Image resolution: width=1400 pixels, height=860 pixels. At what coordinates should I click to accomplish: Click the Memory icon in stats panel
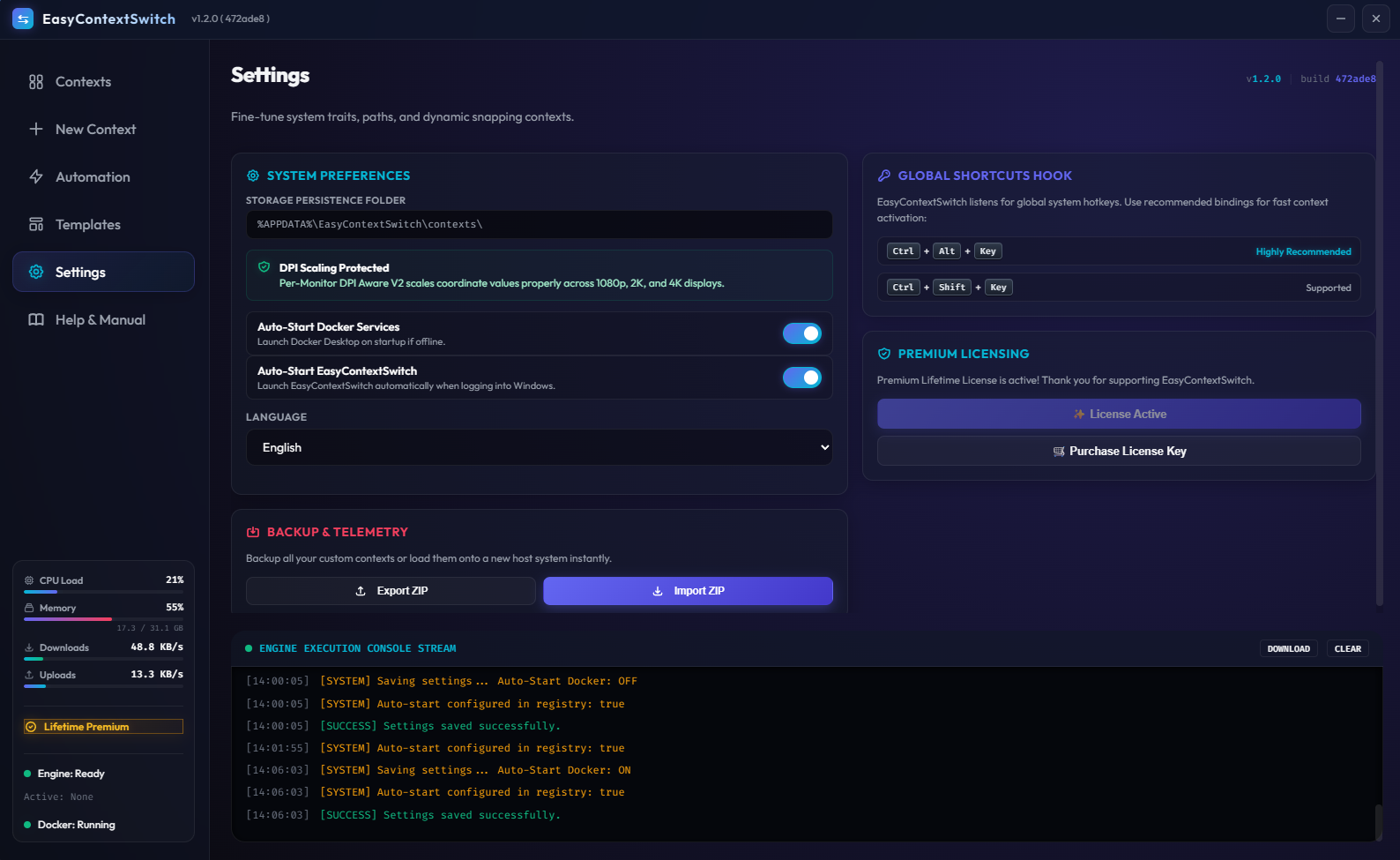(x=29, y=608)
